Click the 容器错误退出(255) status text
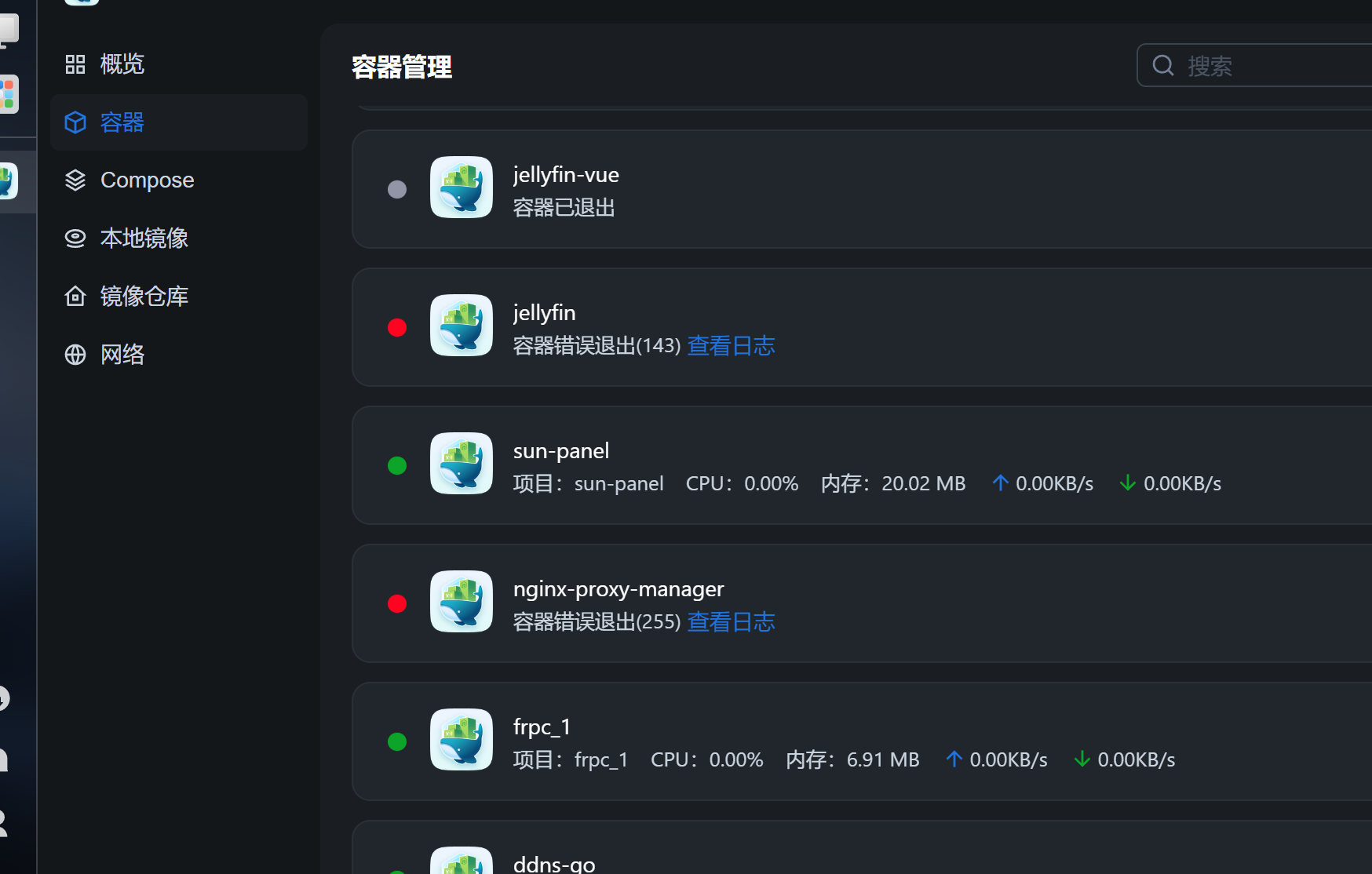 tap(597, 621)
